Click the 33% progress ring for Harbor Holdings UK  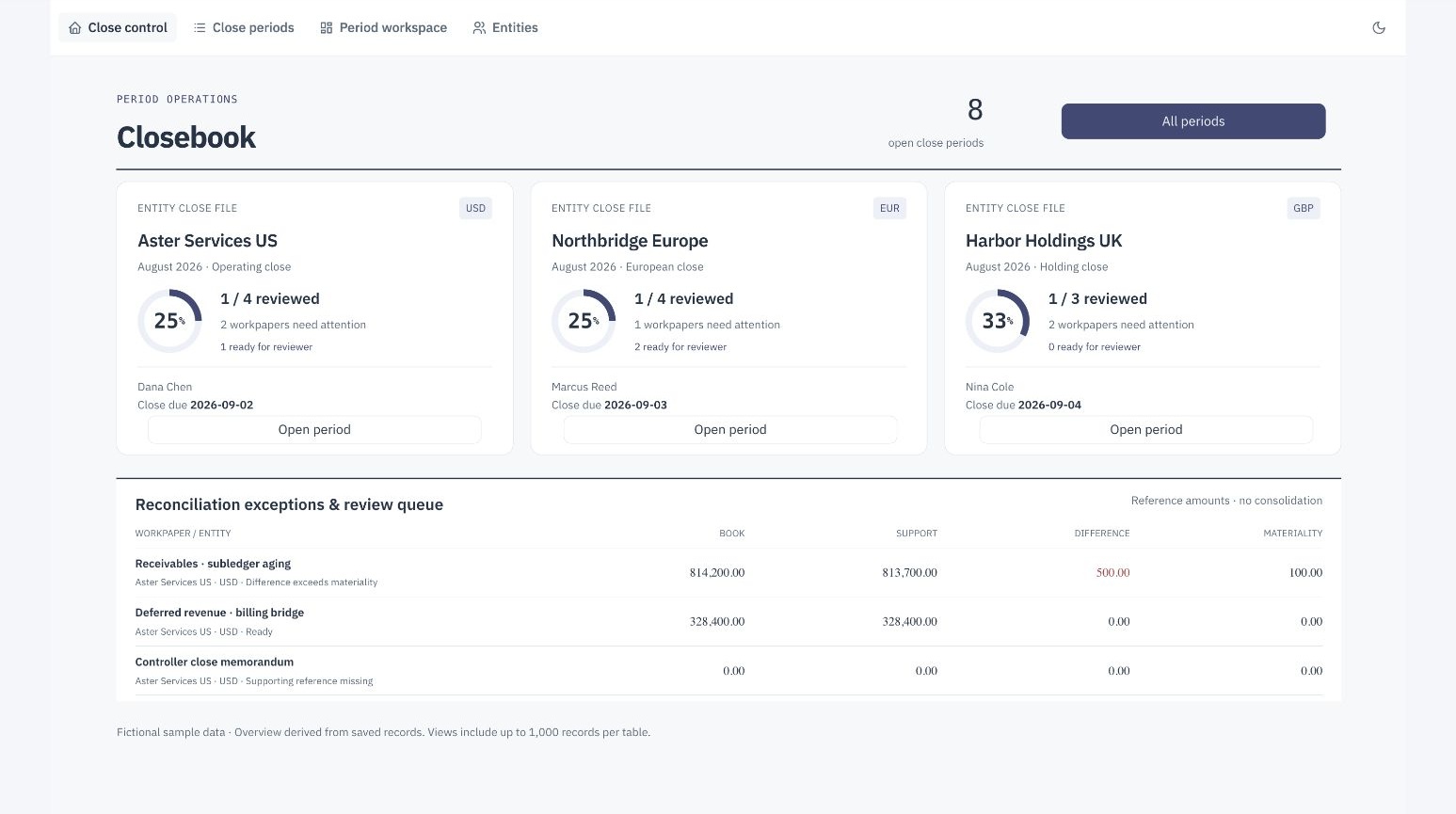pos(998,321)
